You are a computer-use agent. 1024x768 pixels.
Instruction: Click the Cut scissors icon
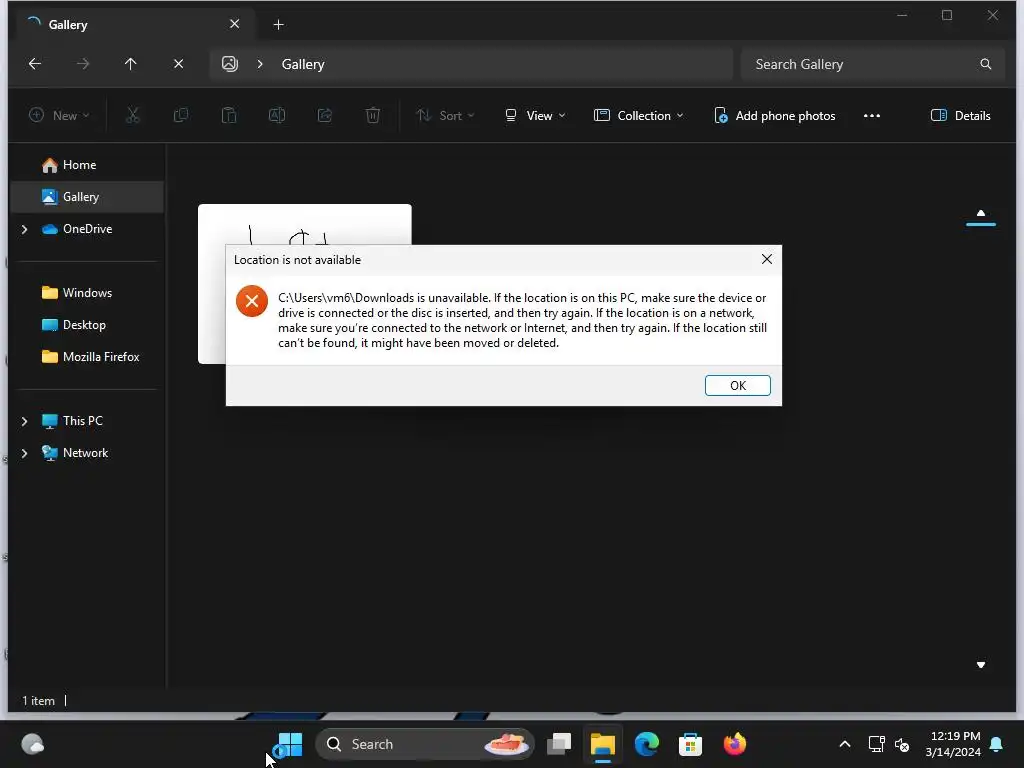pyautogui.click(x=133, y=116)
